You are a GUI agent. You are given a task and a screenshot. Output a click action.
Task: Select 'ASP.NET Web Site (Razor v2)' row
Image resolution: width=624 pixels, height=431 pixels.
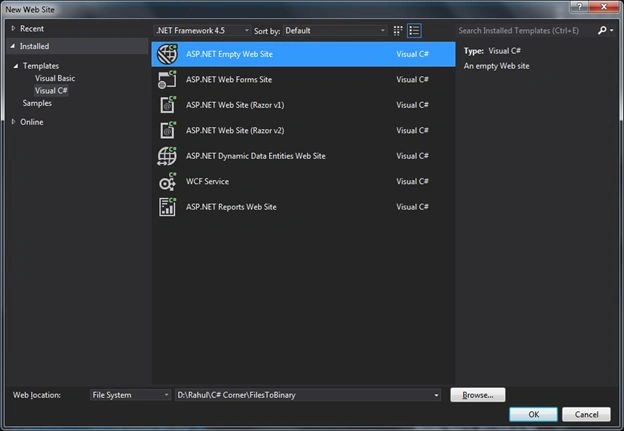click(303, 131)
